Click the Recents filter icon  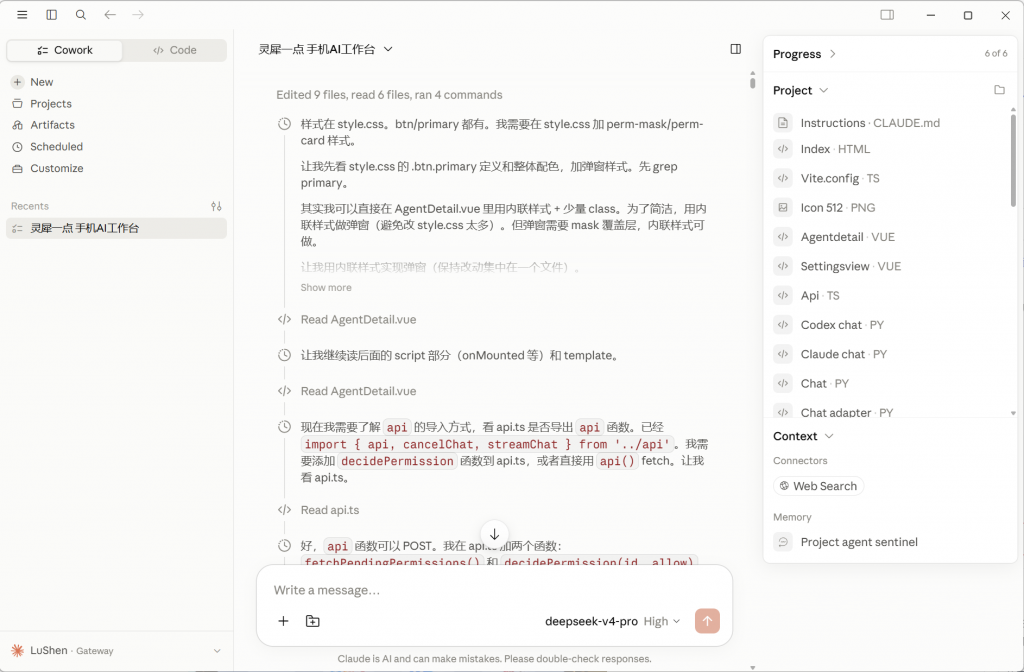click(216, 206)
